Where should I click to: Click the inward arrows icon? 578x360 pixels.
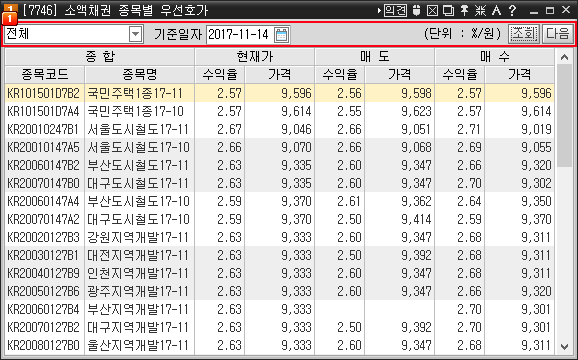coord(480,10)
